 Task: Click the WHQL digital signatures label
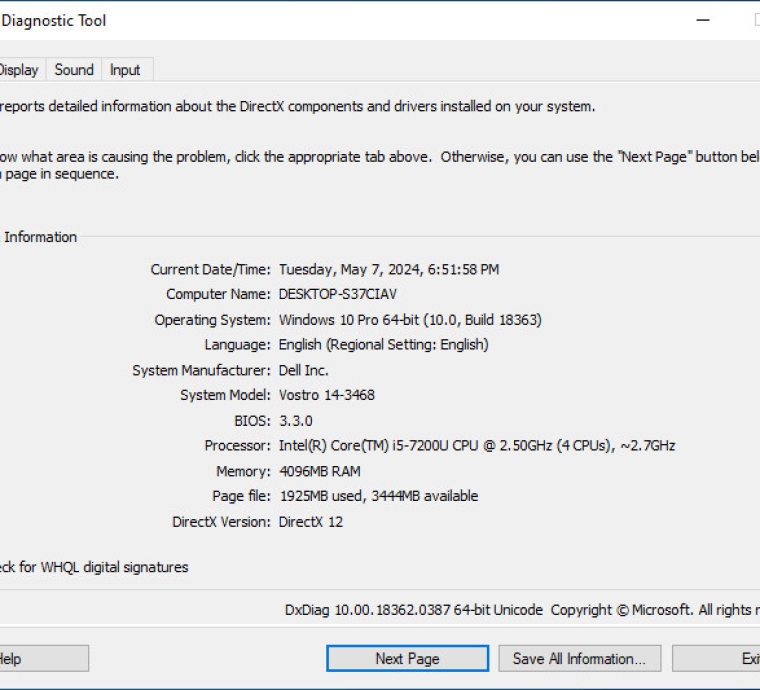click(94, 567)
